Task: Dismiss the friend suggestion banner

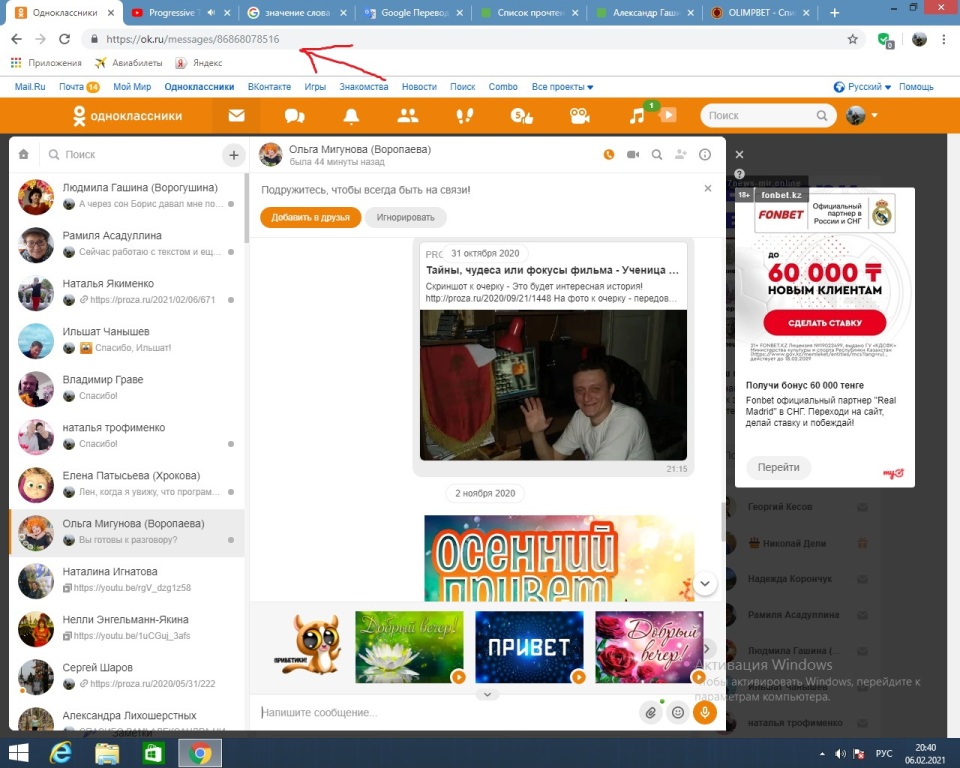Action: (x=708, y=189)
